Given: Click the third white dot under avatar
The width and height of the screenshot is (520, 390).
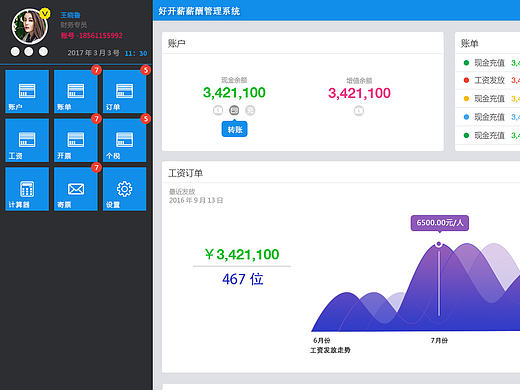Looking at the screenshot, I should point(43,52).
